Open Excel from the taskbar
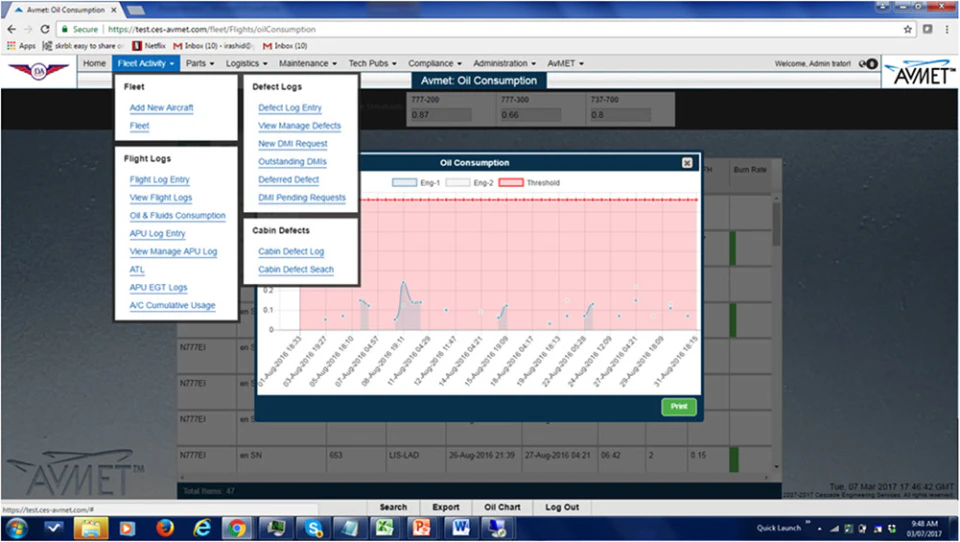 [x=384, y=528]
